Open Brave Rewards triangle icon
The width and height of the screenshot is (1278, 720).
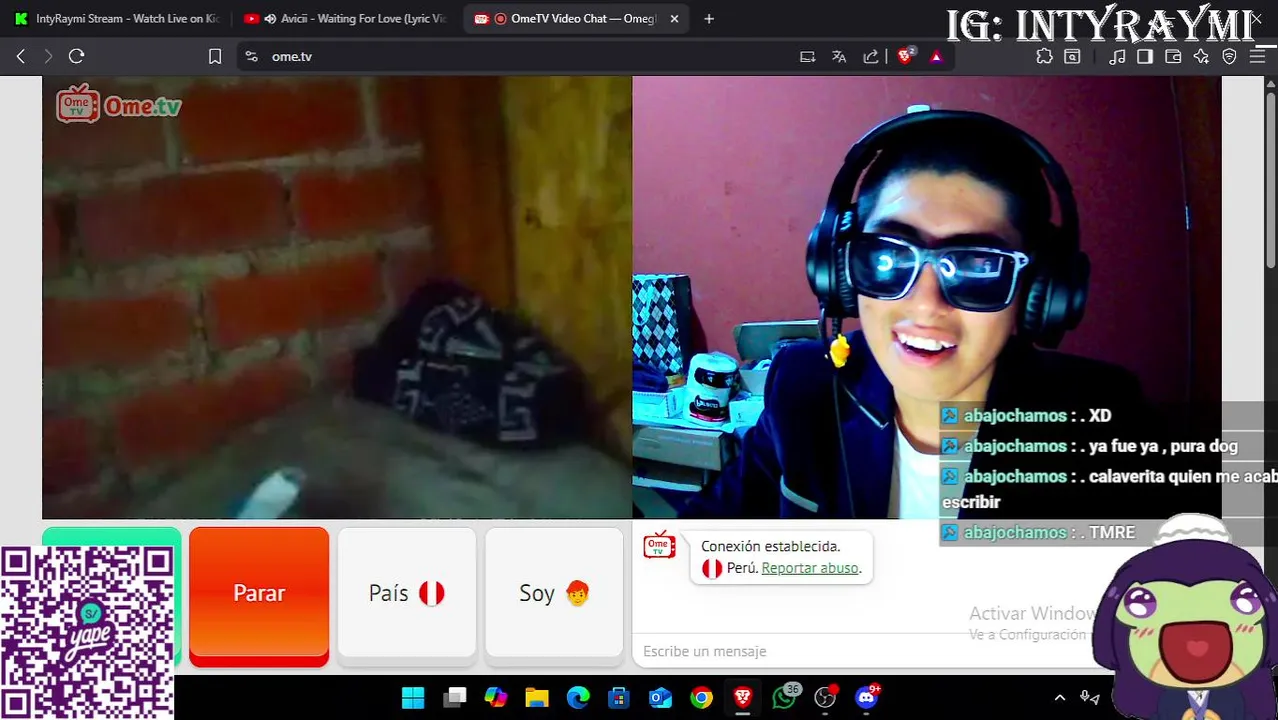pos(936,57)
